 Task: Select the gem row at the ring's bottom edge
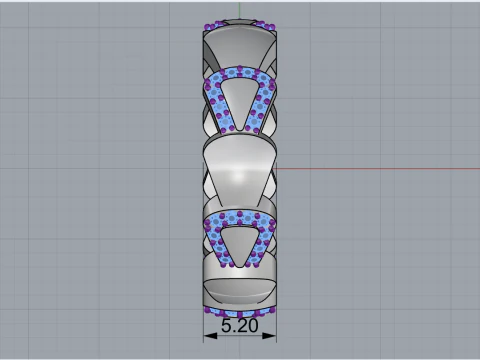pos(240,312)
